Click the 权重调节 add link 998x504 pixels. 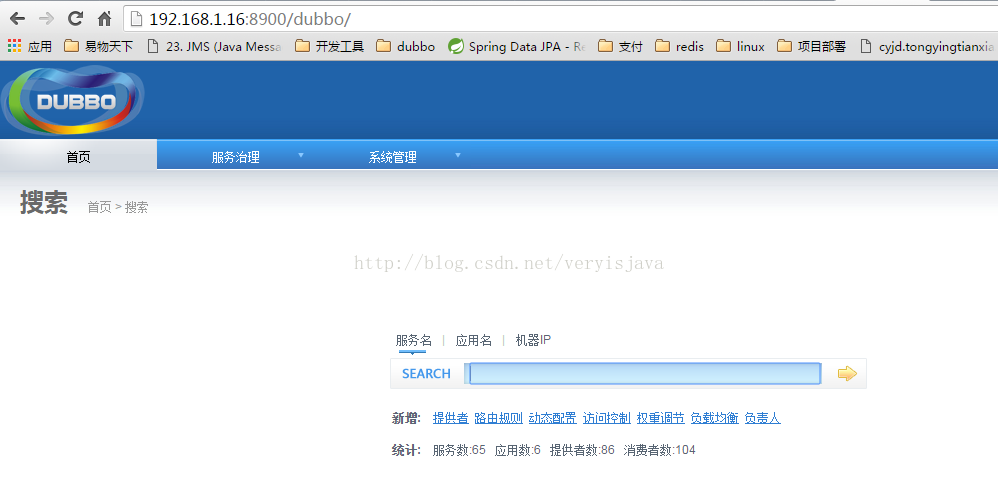(x=661, y=418)
